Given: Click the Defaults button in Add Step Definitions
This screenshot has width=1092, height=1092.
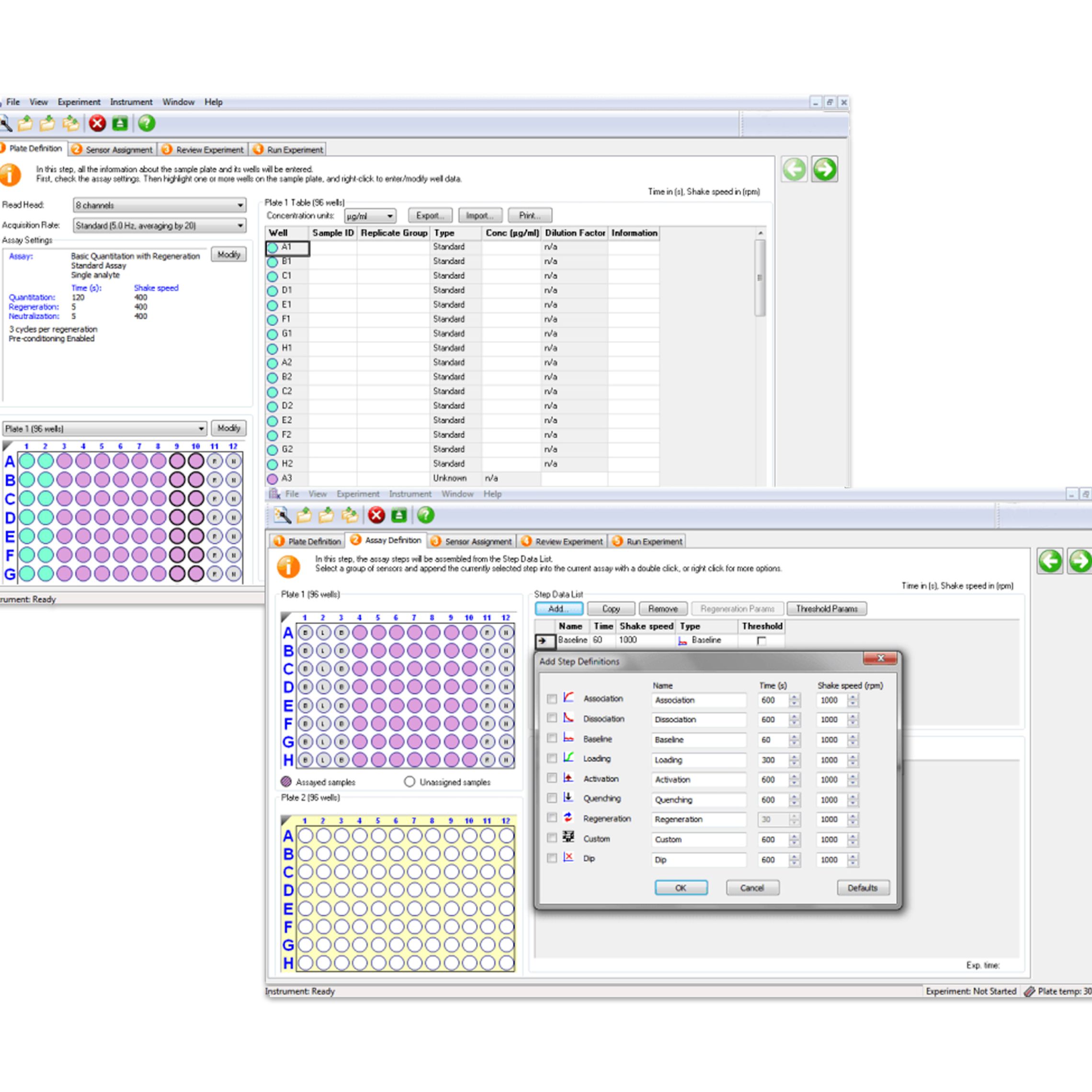Looking at the screenshot, I should click(x=863, y=888).
